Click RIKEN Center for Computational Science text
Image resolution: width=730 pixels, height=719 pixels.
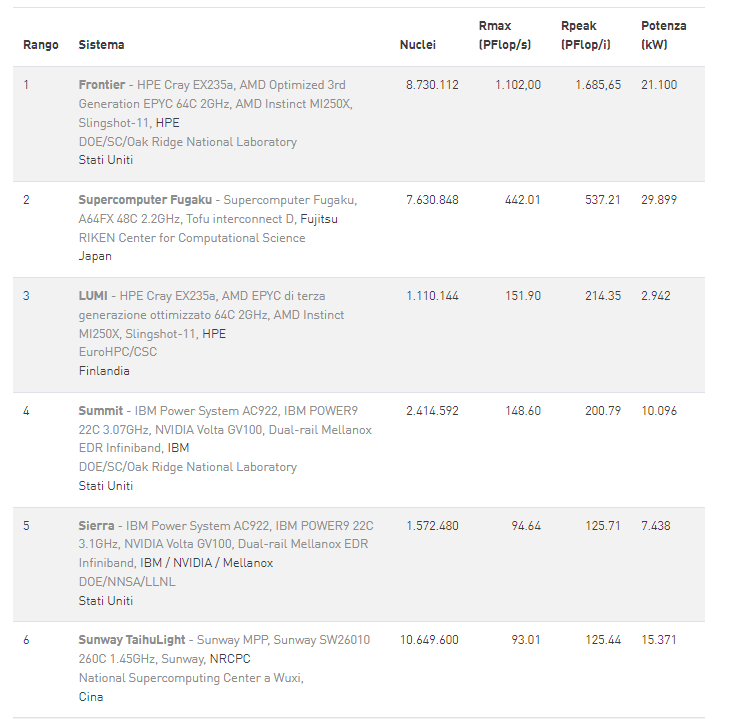pos(192,238)
